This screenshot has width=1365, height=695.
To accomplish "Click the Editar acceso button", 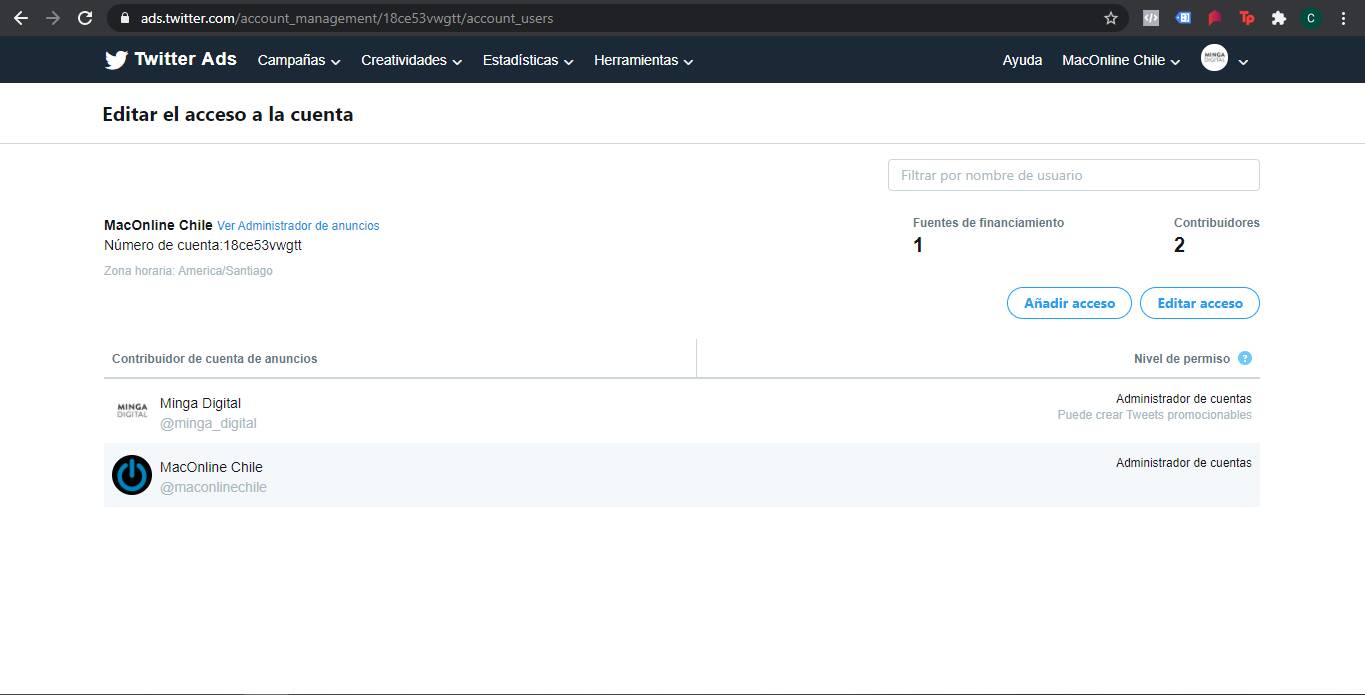I will [1200, 303].
